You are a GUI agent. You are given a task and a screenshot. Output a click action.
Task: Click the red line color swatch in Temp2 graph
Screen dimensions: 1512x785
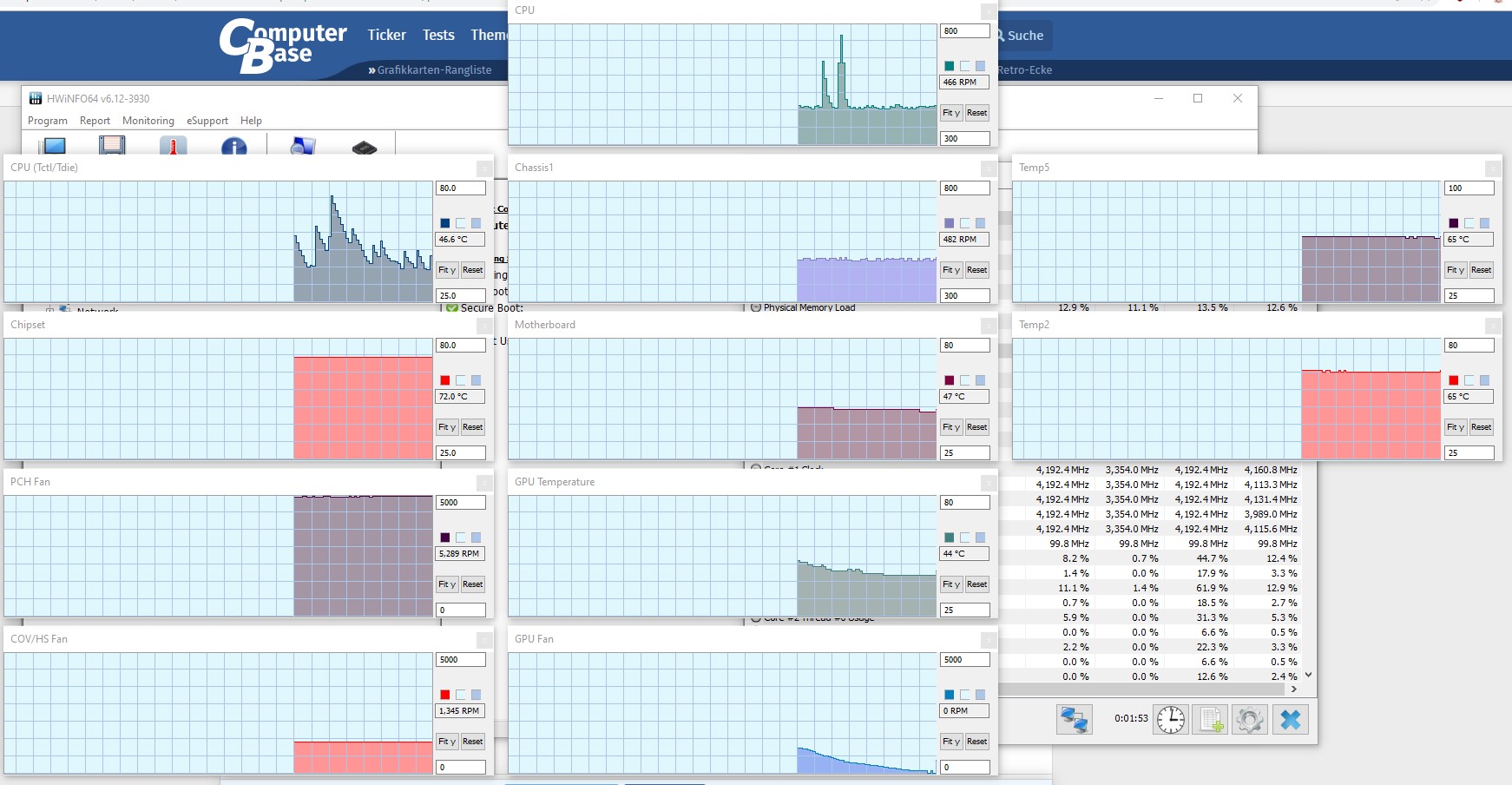tap(1454, 380)
